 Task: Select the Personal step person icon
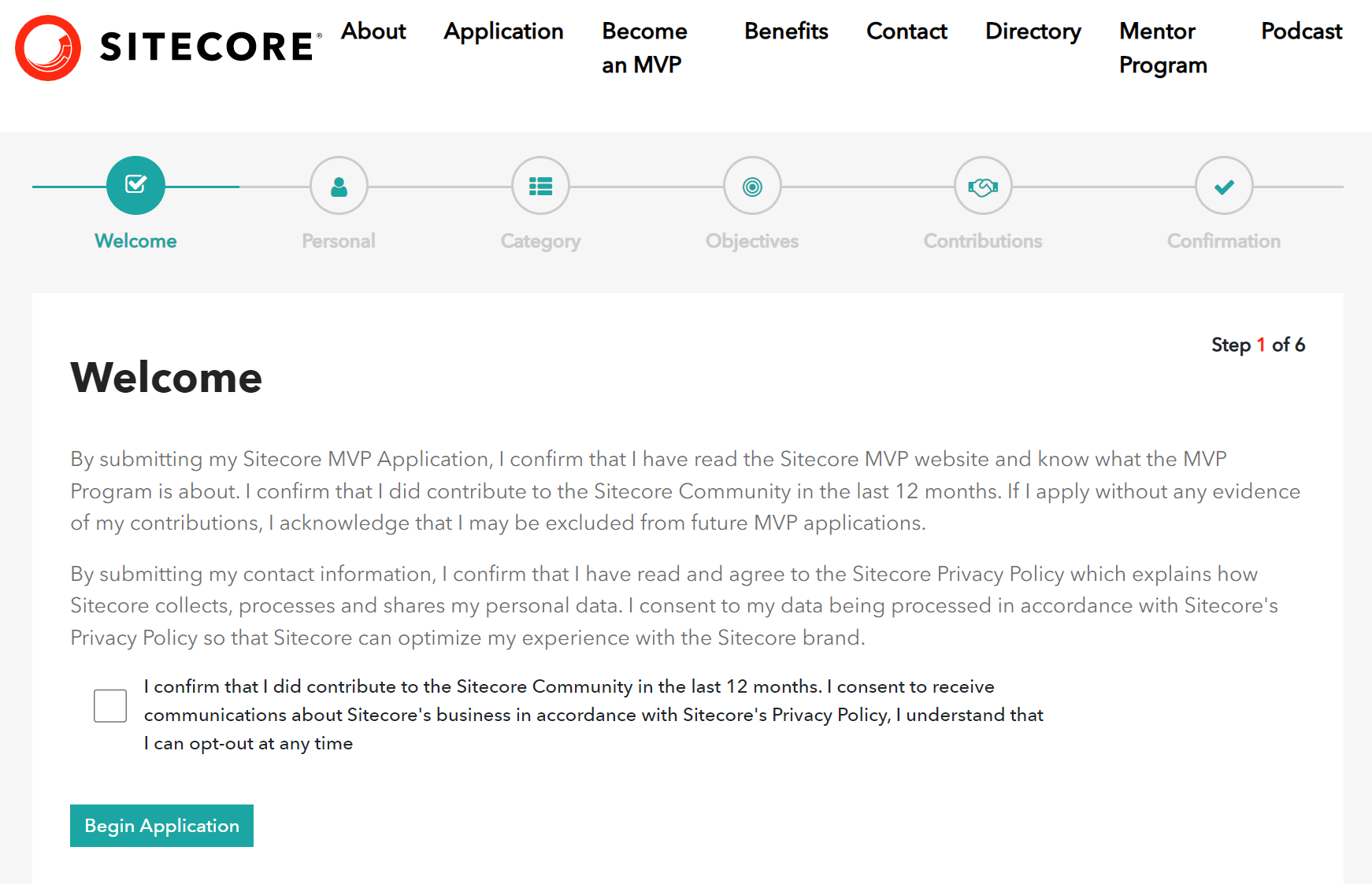pos(338,186)
